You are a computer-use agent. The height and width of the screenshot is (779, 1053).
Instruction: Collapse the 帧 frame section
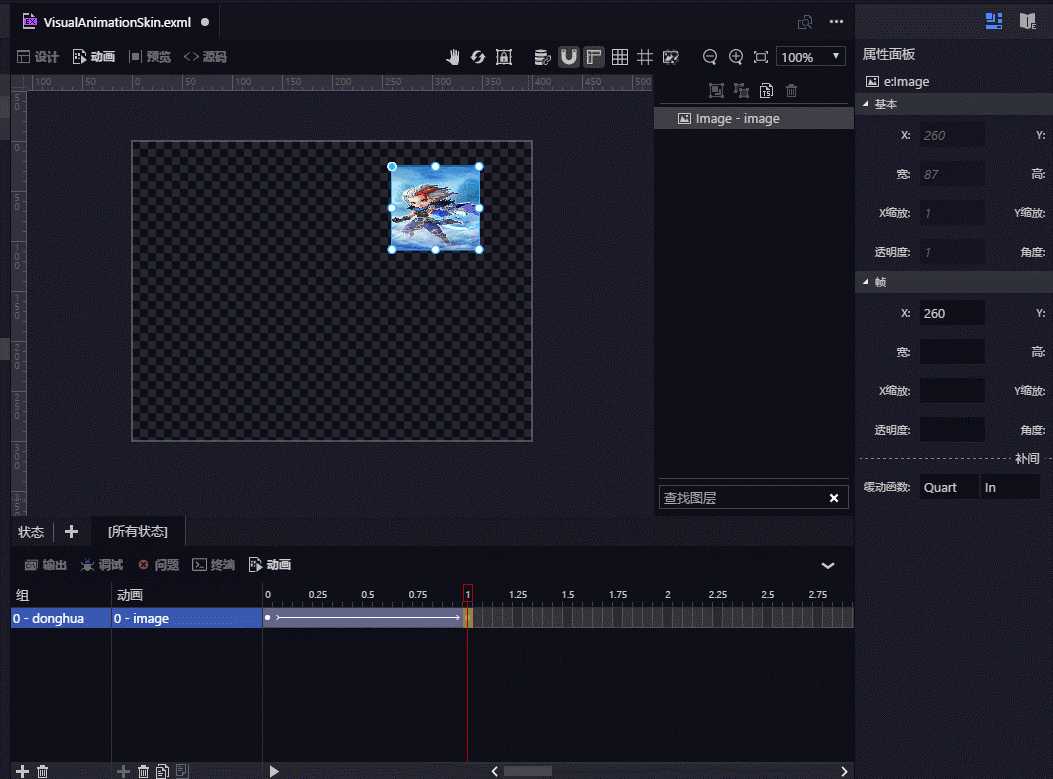point(866,282)
